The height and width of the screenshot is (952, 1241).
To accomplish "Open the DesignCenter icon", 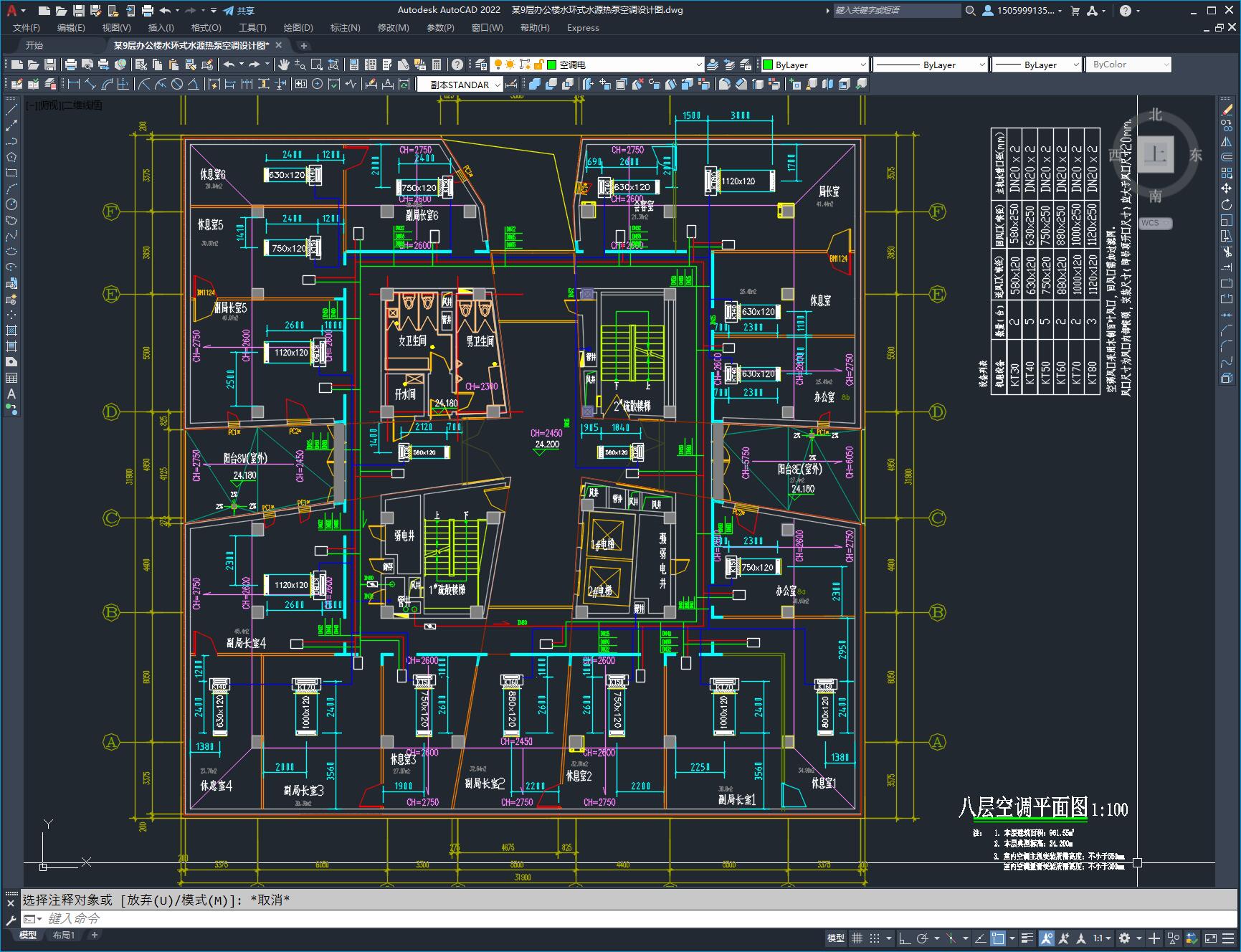I will click(370, 65).
